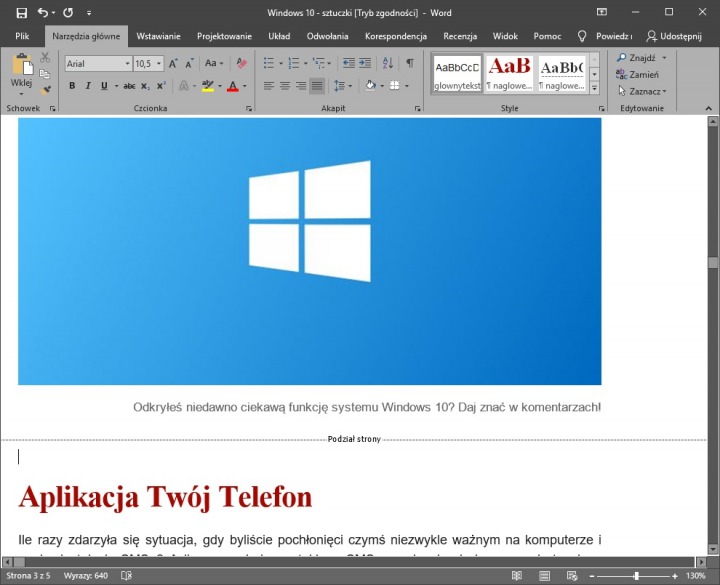
Task: Open the Arial font name dropdown
Action: (x=127, y=63)
